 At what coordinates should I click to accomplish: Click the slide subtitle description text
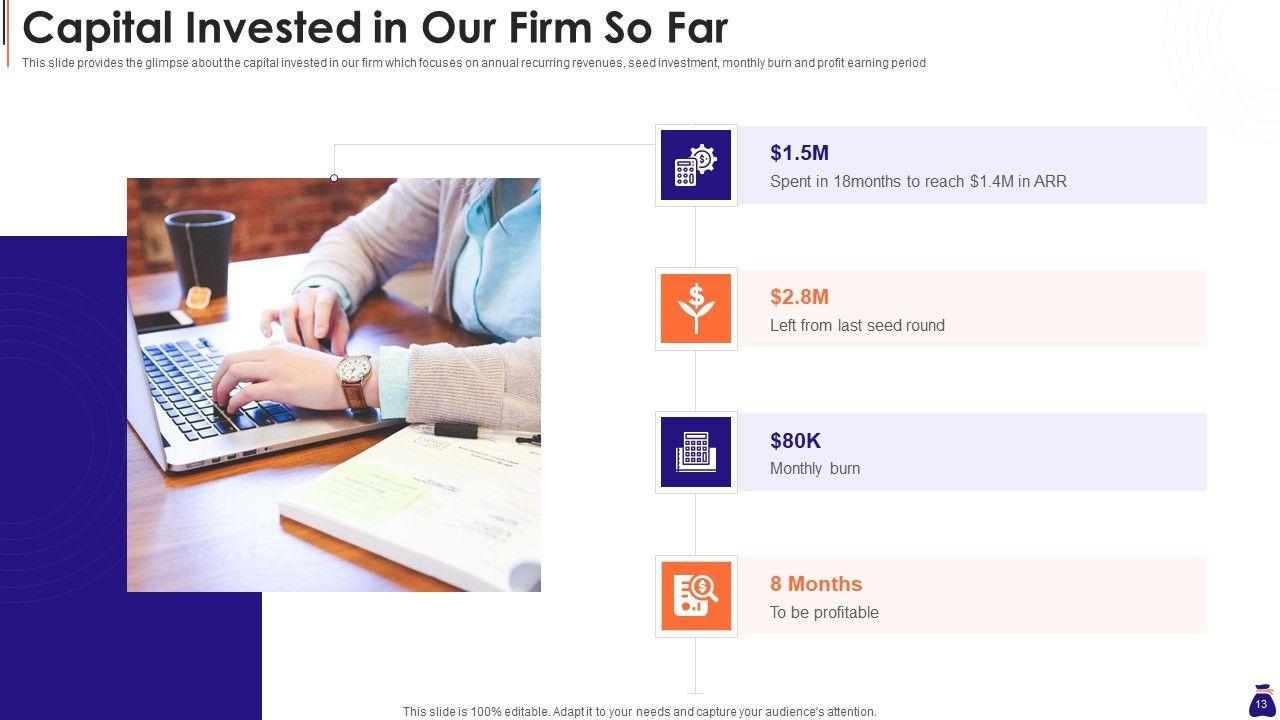click(474, 63)
